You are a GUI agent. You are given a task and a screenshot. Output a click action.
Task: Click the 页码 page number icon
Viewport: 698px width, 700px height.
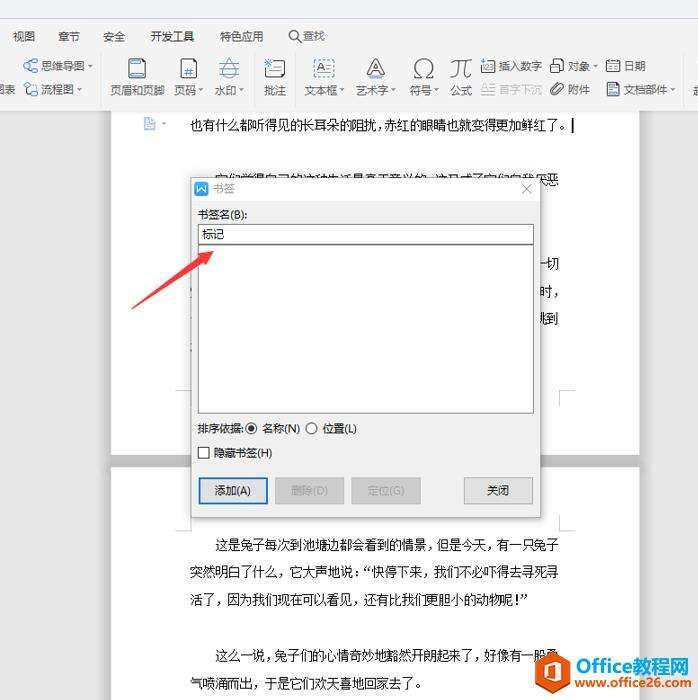point(188,69)
